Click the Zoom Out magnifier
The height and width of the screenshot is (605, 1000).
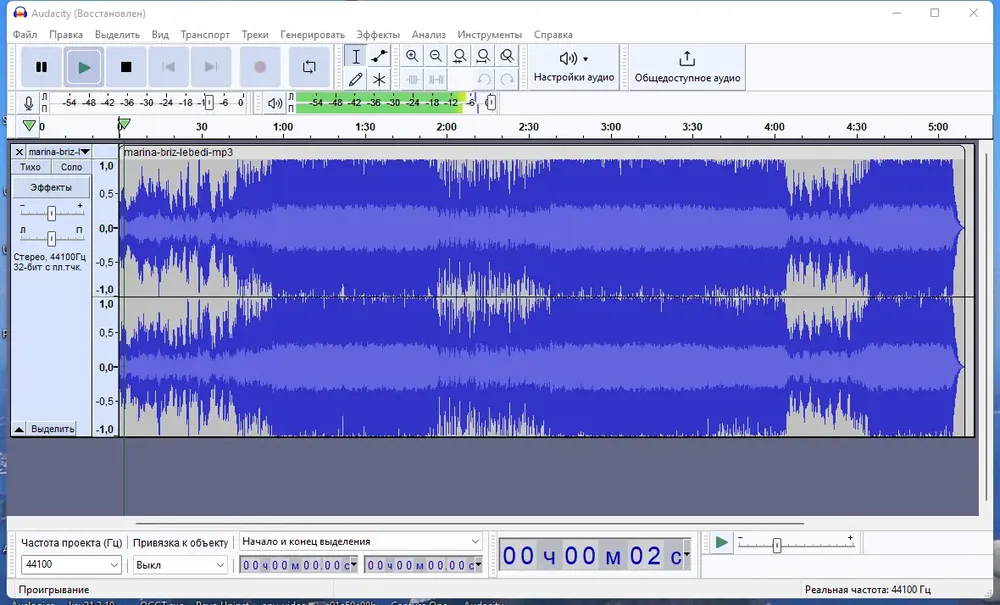point(436,56)
